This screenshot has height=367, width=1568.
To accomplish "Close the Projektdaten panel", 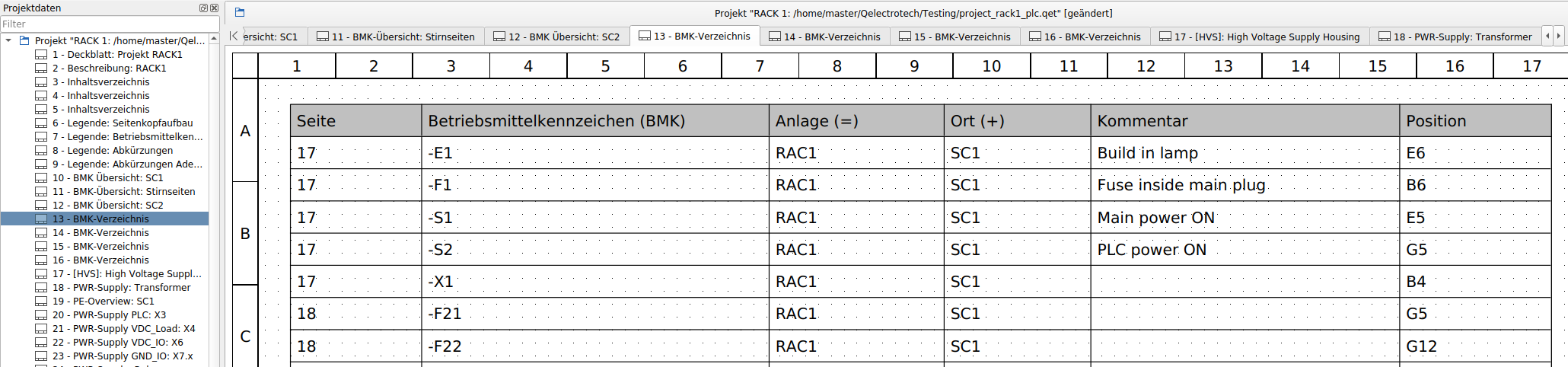I will pyautogui.click(x=214, y=8).
